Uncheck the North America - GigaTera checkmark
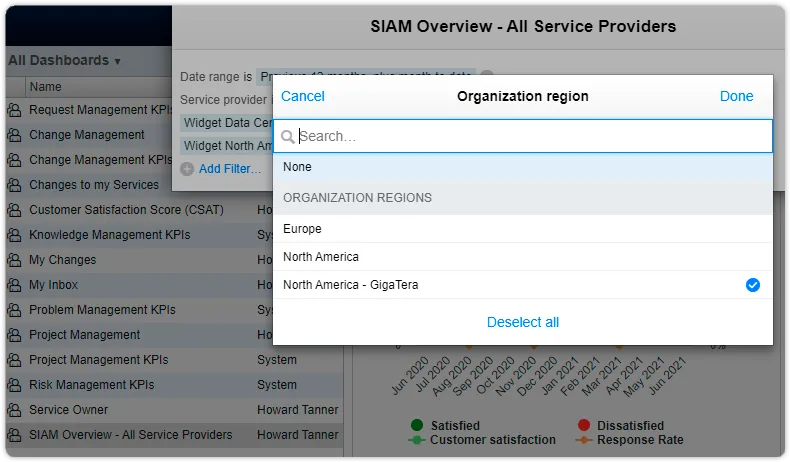The height and width of the screenshot is (462, 790). [x=753, y=285]
